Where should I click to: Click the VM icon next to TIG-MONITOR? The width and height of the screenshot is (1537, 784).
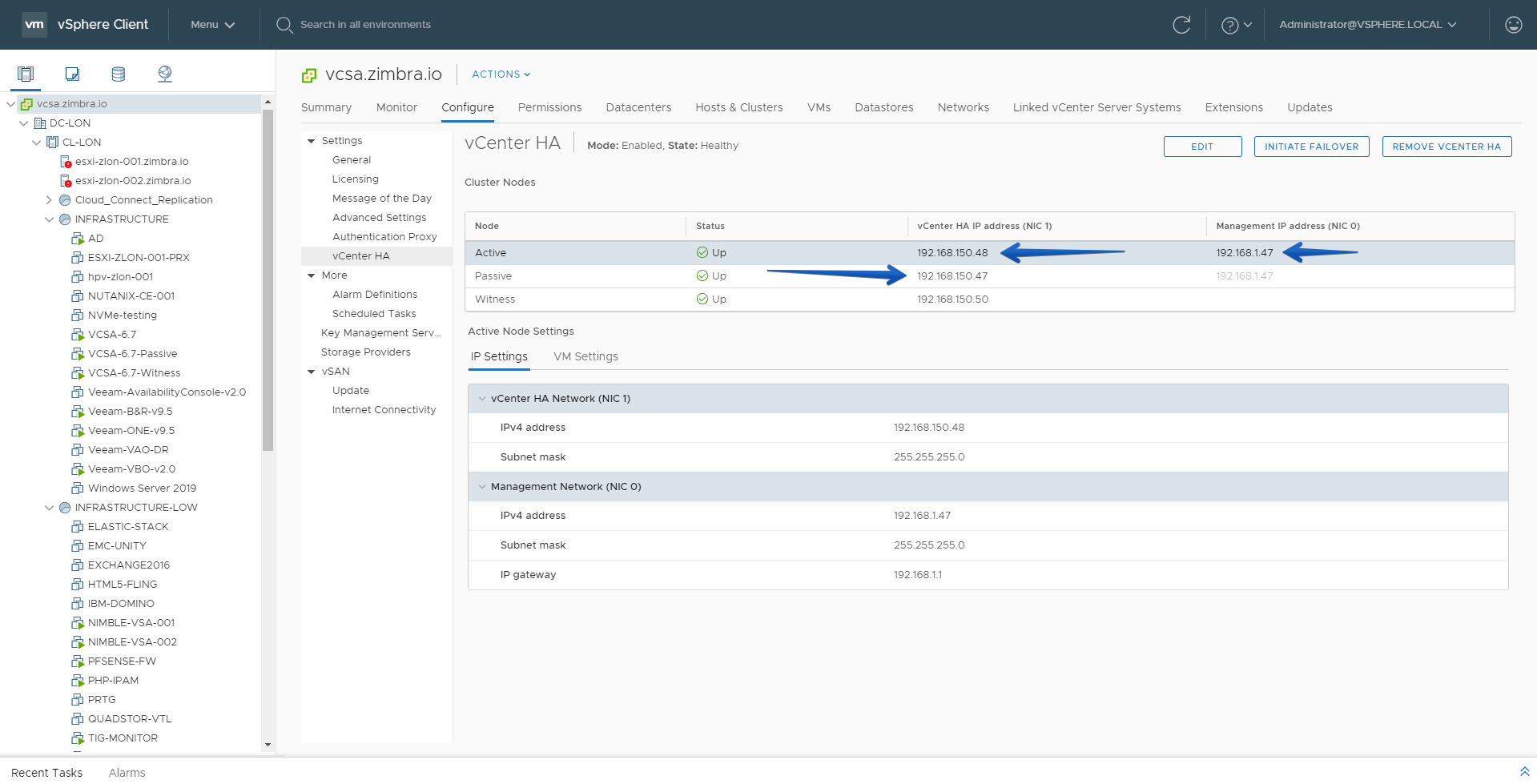point(78,738)
